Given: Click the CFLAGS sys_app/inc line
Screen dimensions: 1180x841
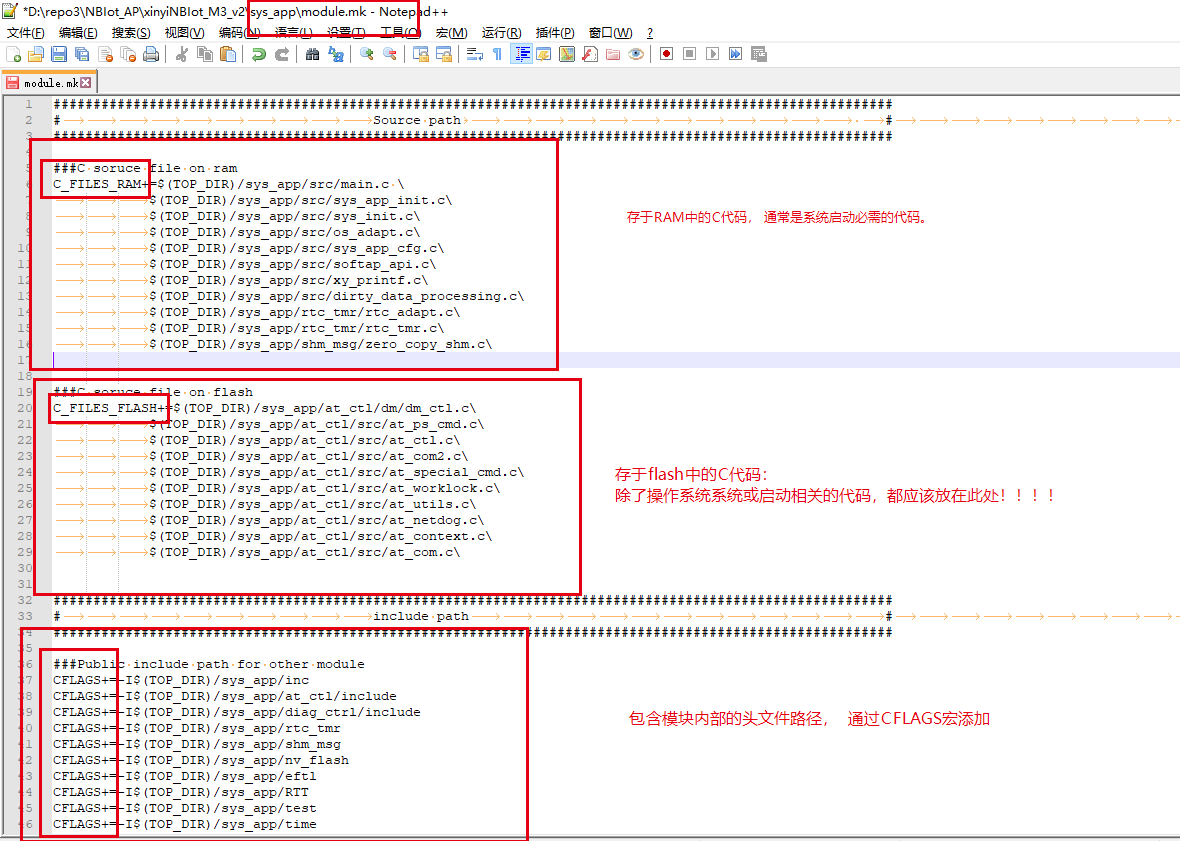Looking at the screenshot, I should (x=181, y=680).
